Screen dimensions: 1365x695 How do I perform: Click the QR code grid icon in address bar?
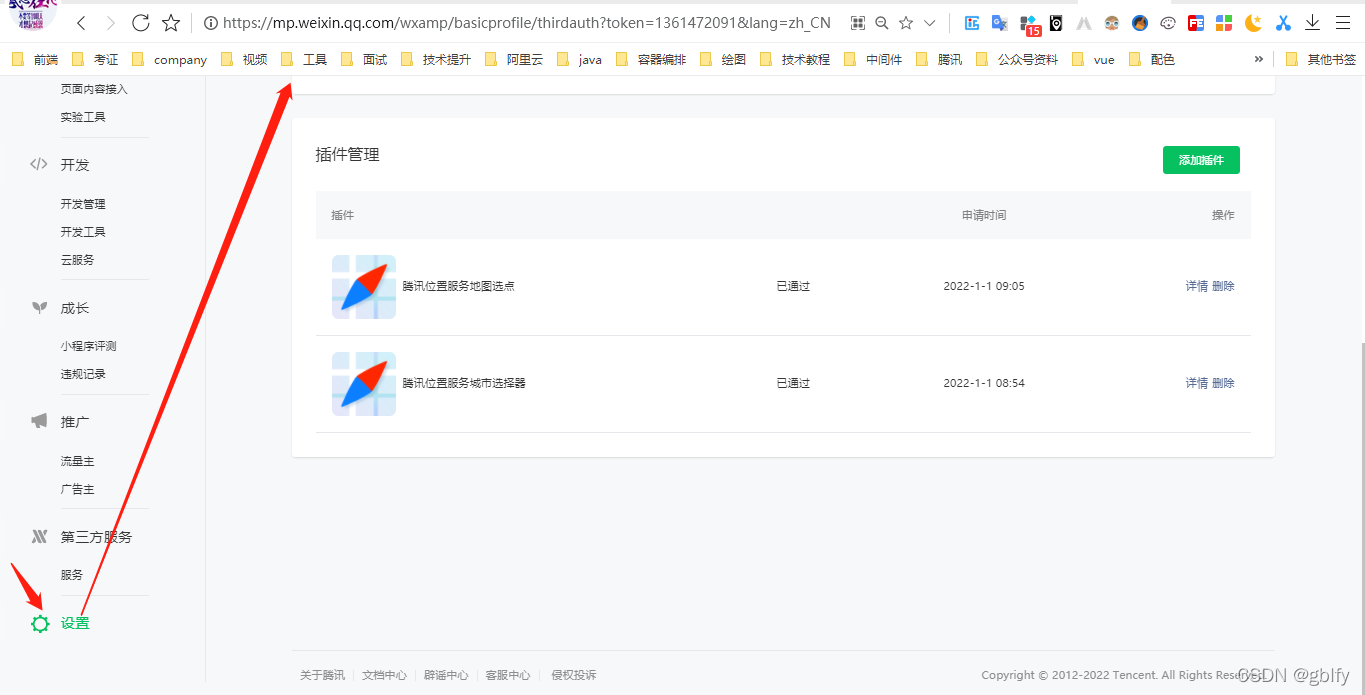click(x=857, y=22)
